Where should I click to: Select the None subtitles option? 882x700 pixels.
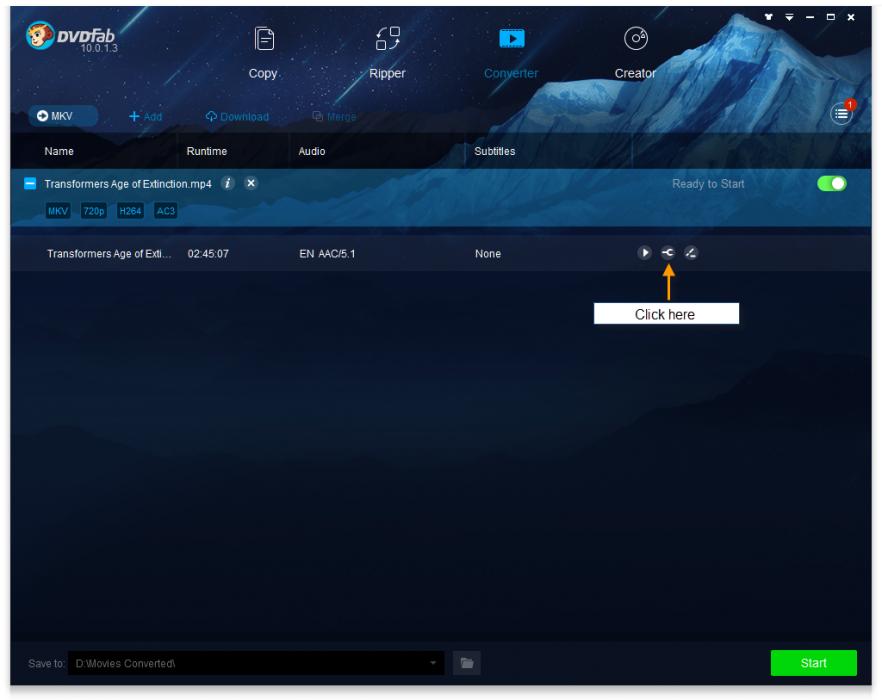[488, 254]
